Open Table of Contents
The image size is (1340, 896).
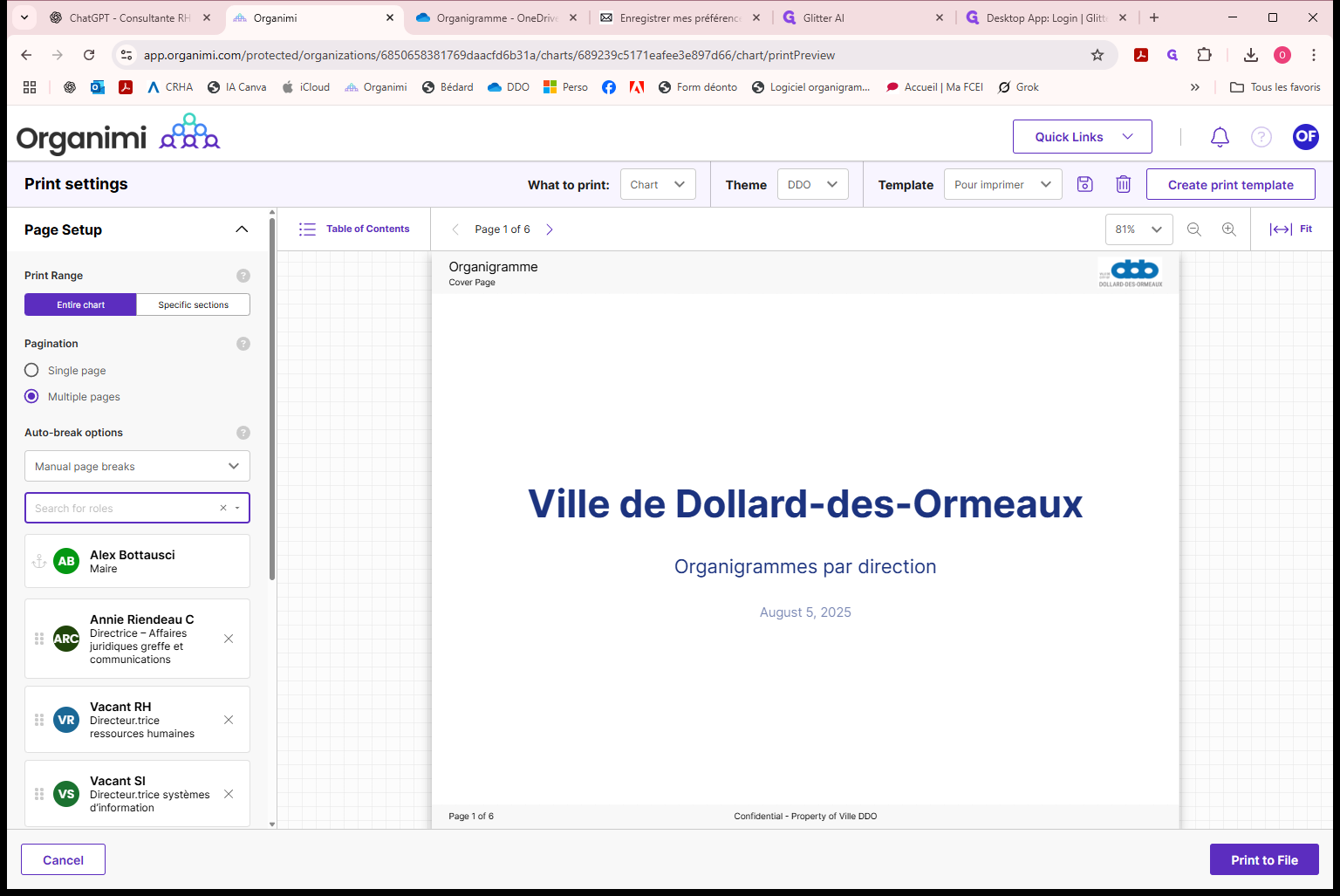(x=354, y=229)
